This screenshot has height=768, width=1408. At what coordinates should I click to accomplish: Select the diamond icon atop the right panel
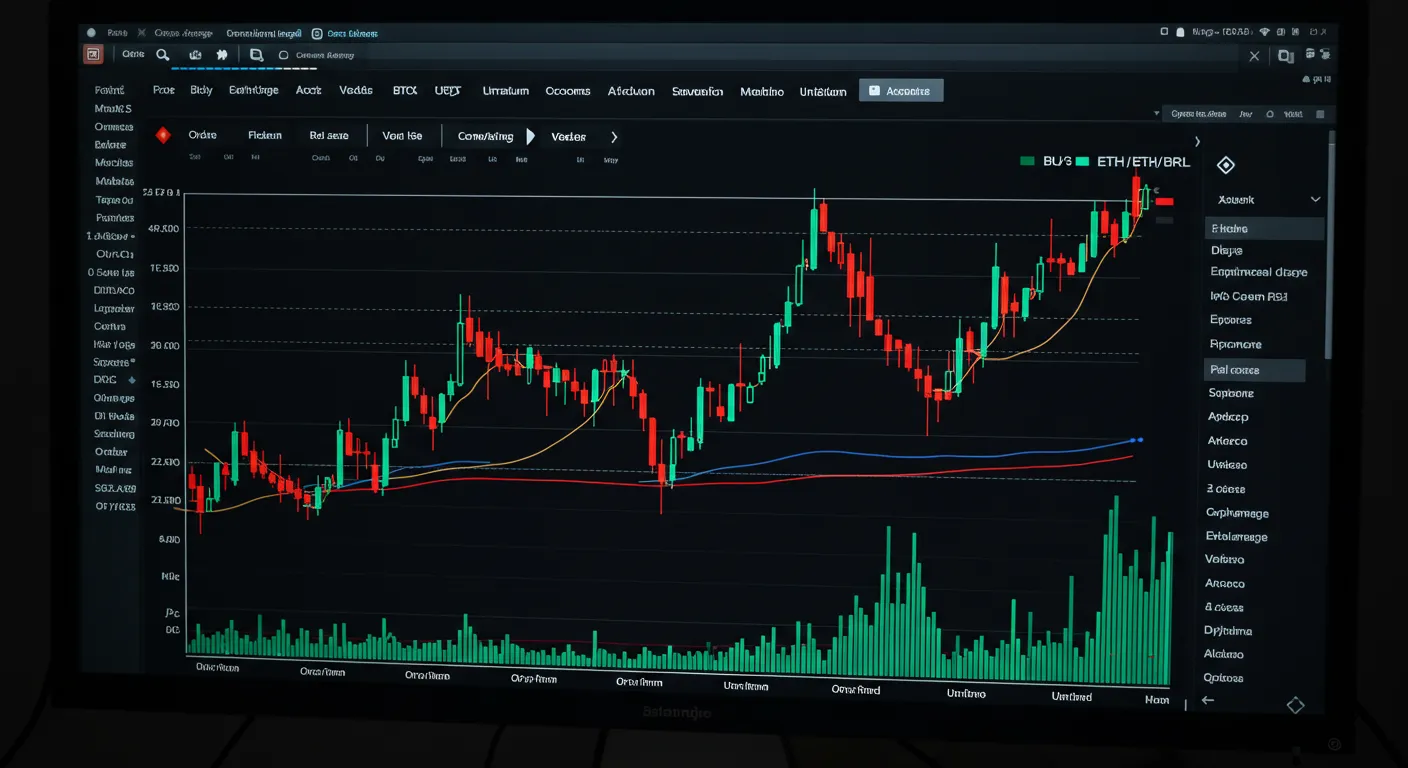tap(1225, 165)
